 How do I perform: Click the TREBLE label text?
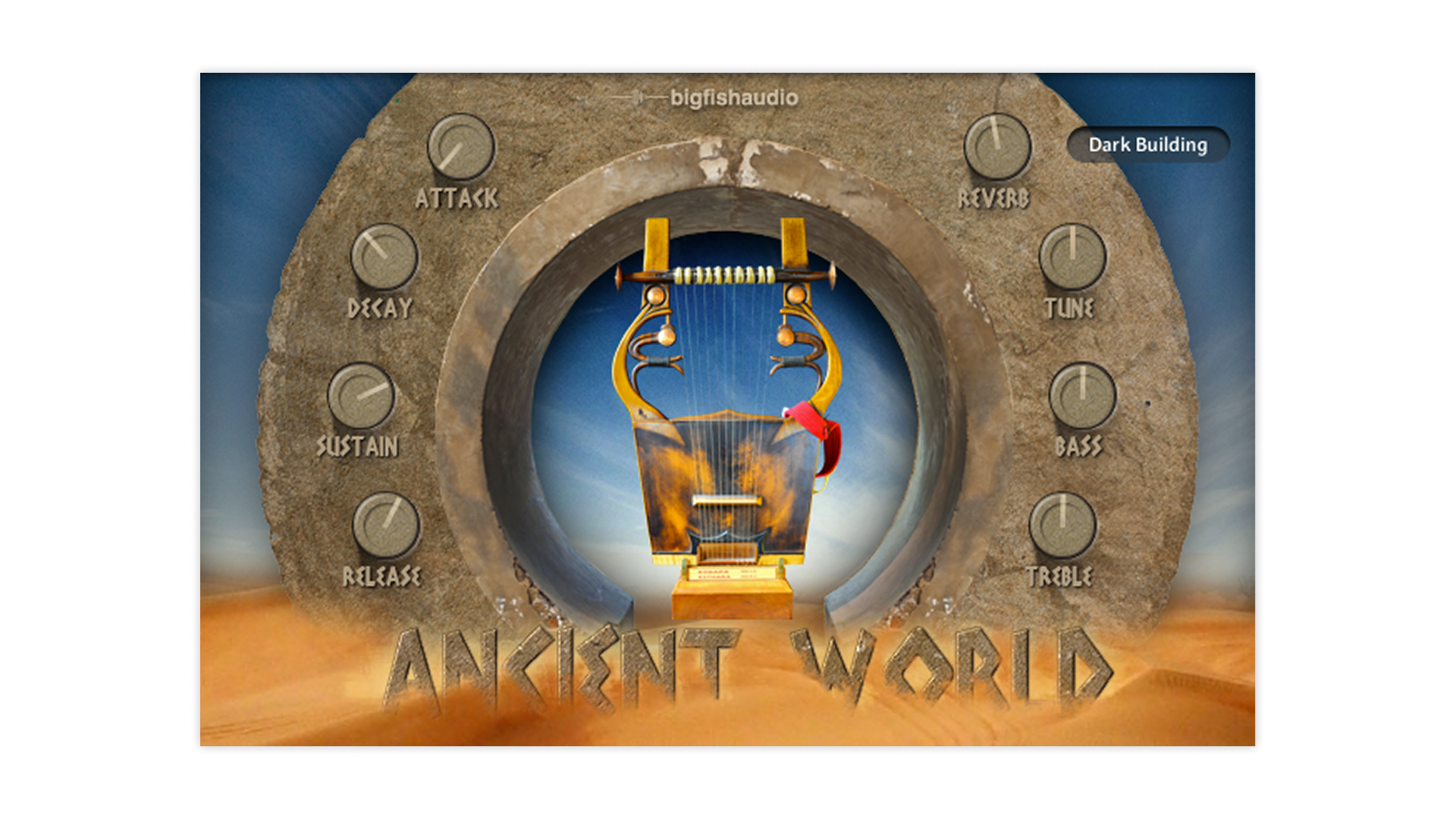(1059, 577)
